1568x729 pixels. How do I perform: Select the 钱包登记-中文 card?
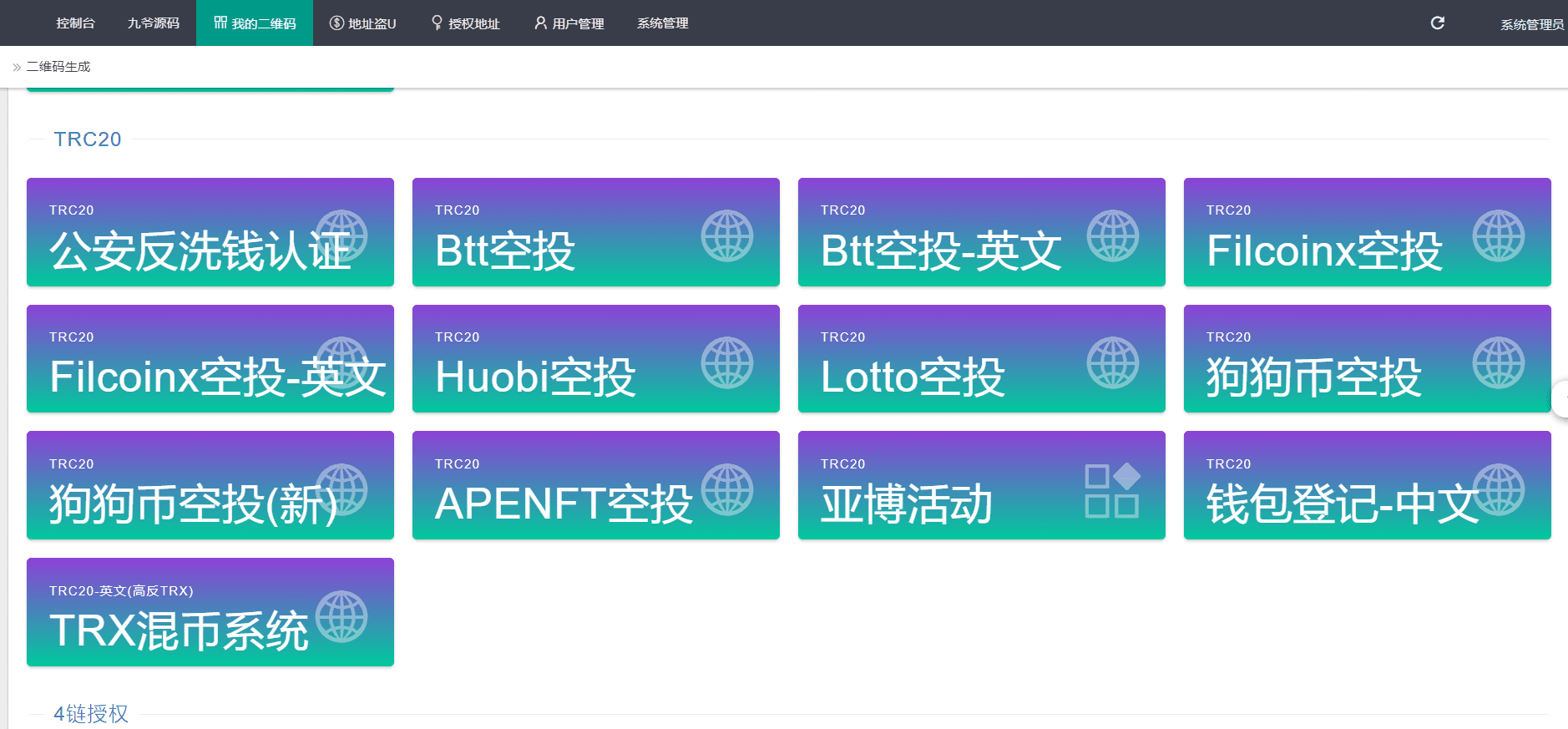coord(1367,485)
